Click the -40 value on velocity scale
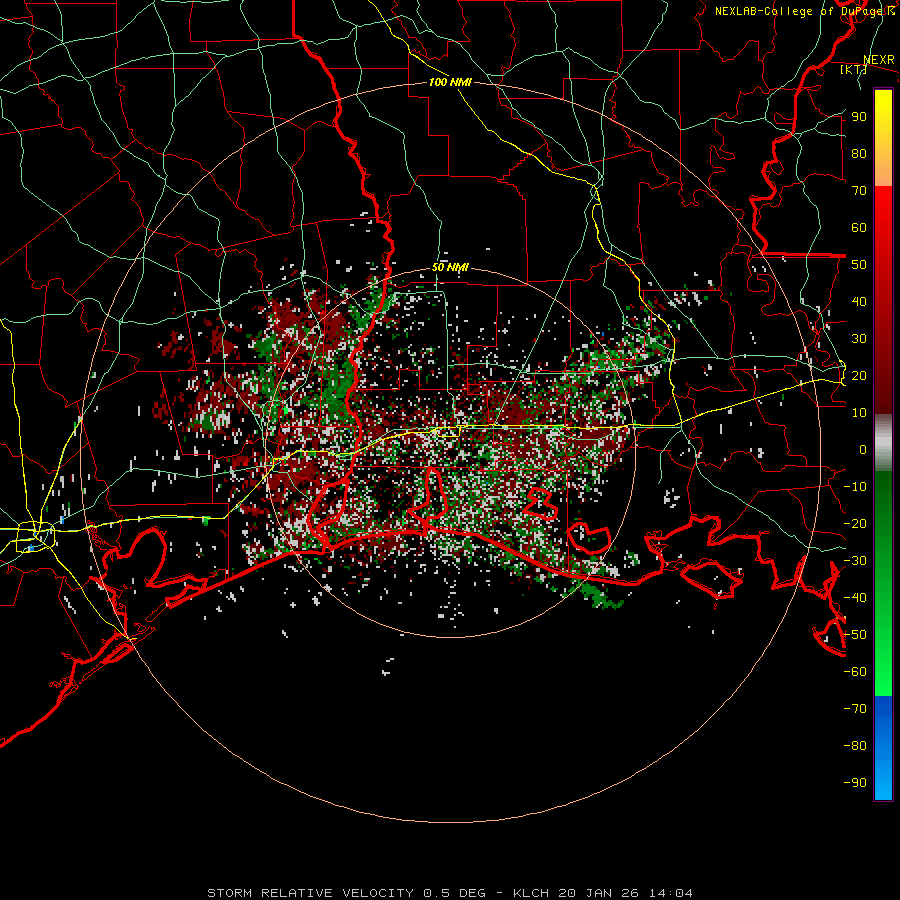 click(x=855, y=598)
